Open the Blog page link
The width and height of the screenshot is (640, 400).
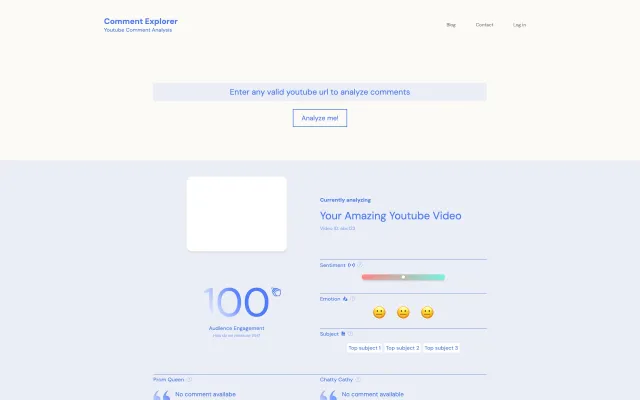451,25
